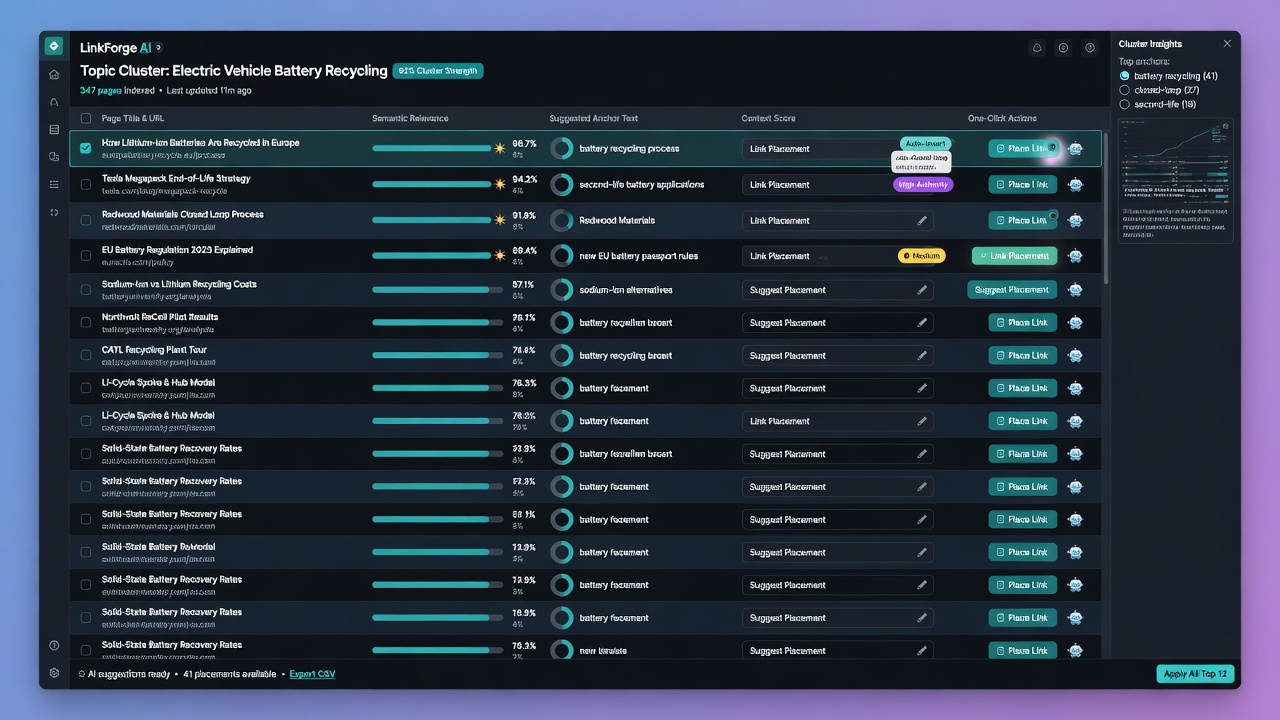The height and width of the screenshot is (720, 1280).
Task: Edit context with pencil in Northvolt row
Action: coord(922,323)
